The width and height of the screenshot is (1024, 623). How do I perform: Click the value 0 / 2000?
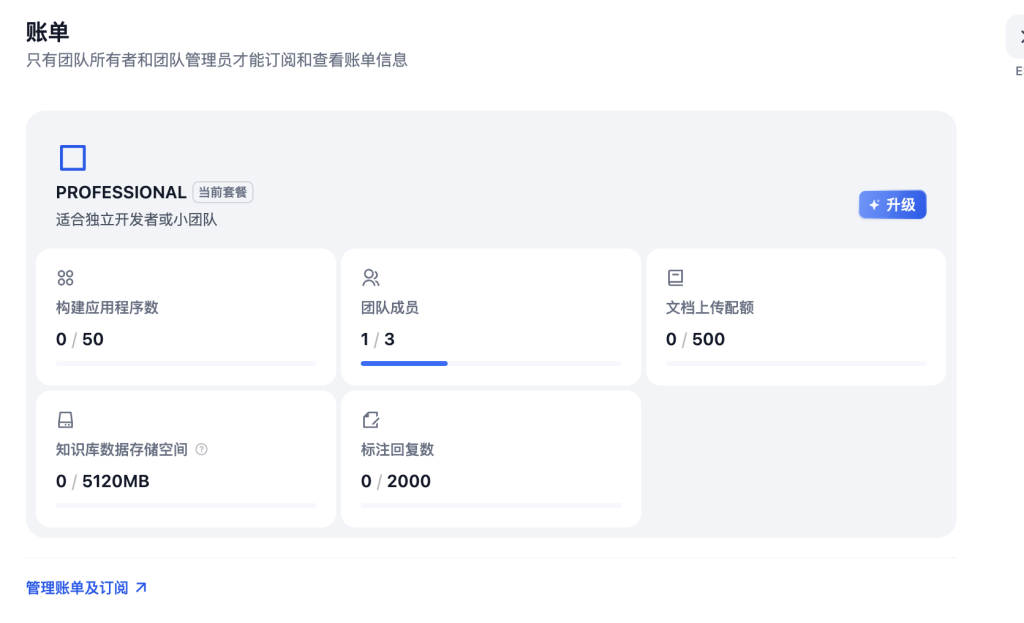pyautogui.click(x=396, y=481)
